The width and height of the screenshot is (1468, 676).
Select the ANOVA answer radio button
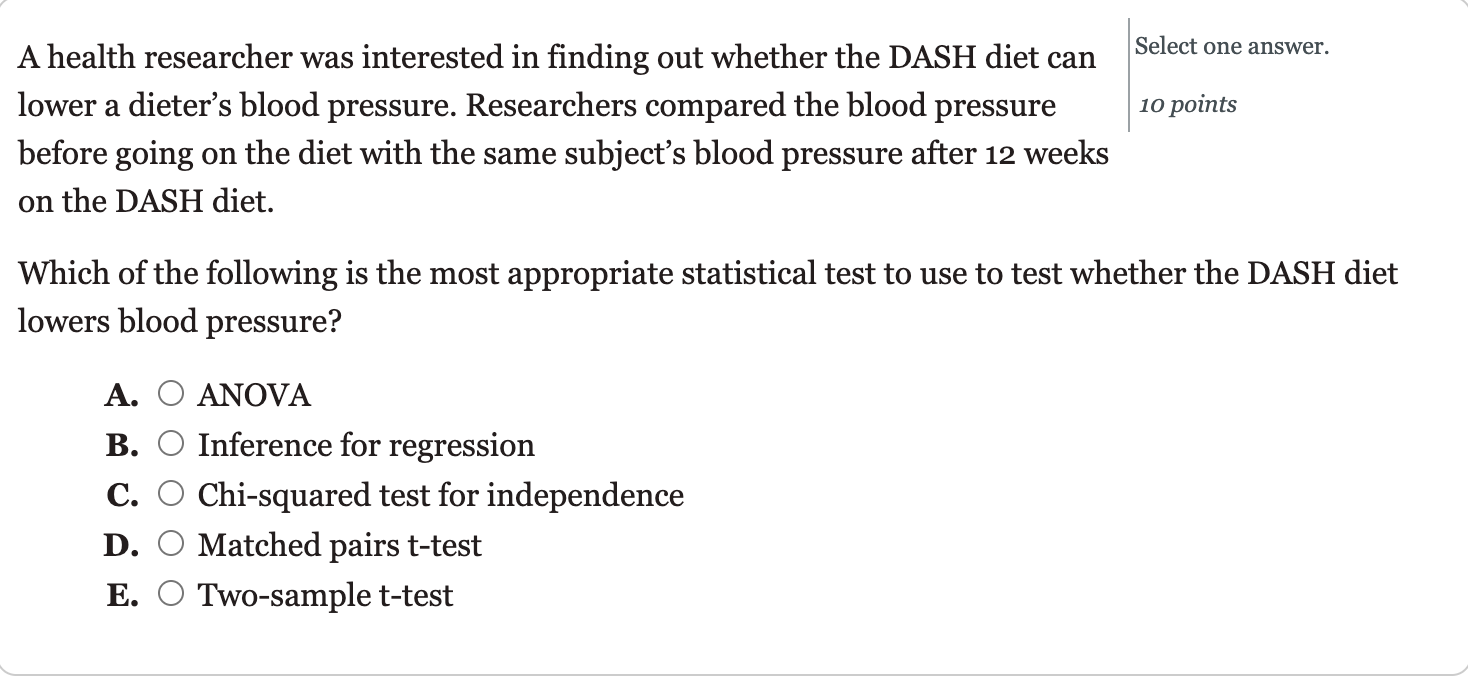pyautogui.click(x=171, y=394)
